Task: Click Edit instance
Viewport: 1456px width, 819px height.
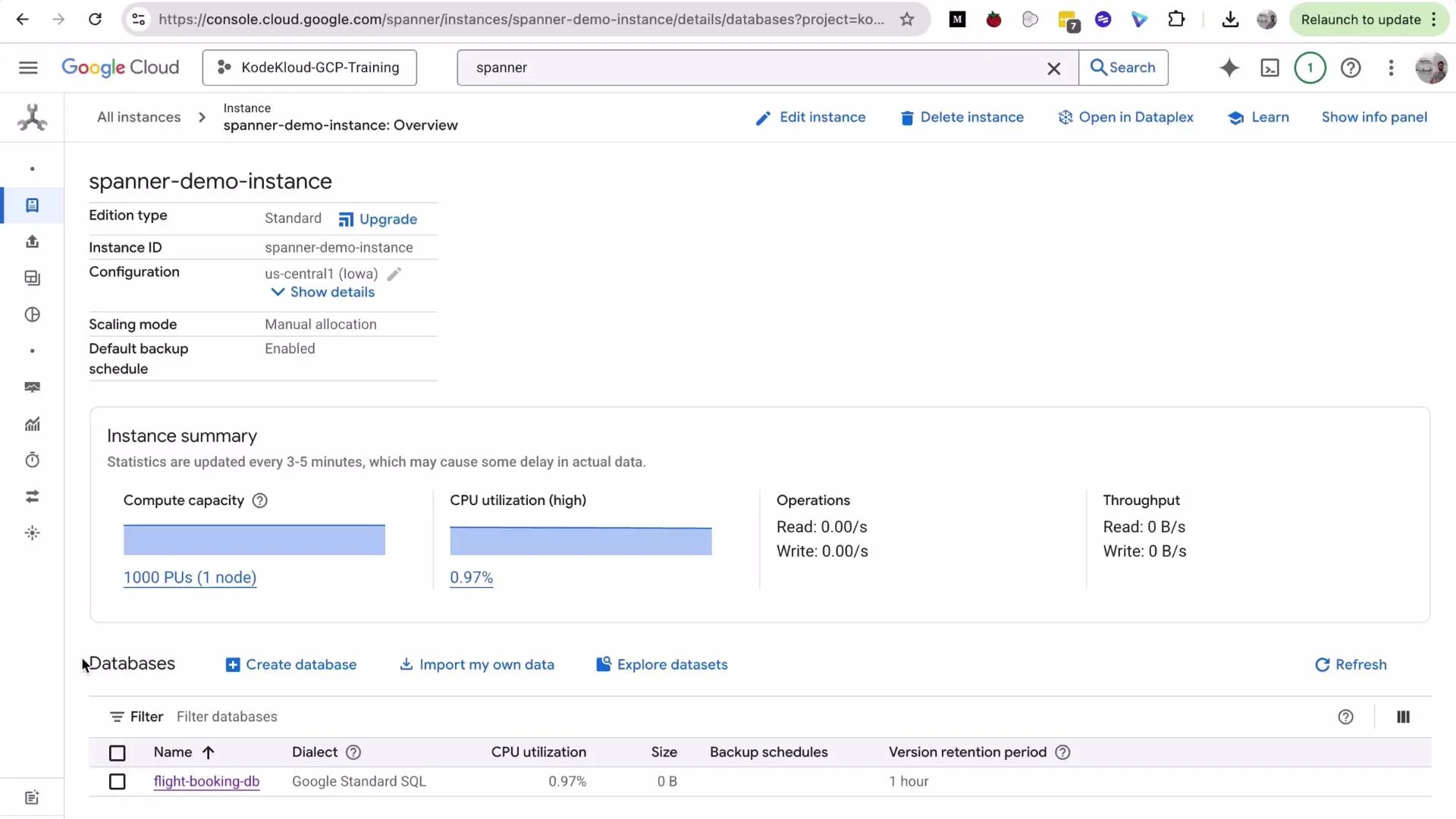Action: click(811, 118)
